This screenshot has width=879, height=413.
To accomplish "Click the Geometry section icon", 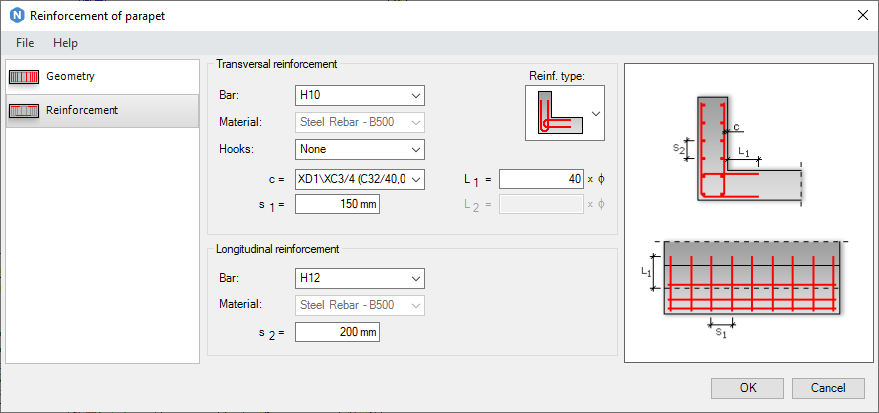I will (x=24, y=76).
